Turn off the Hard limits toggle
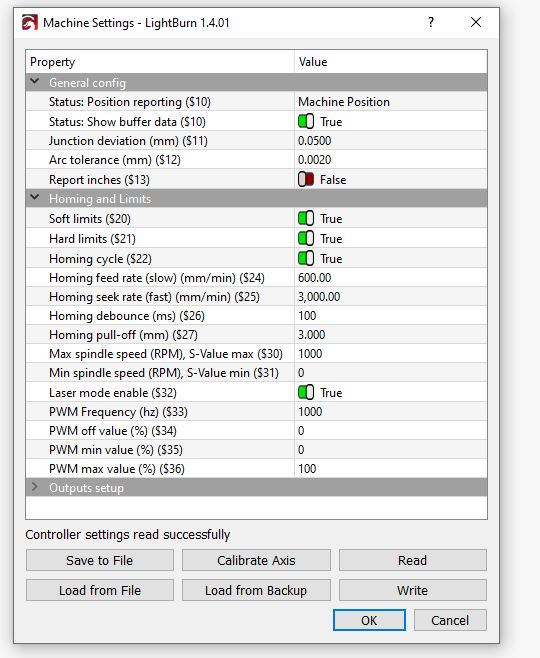 click(306, 239)
